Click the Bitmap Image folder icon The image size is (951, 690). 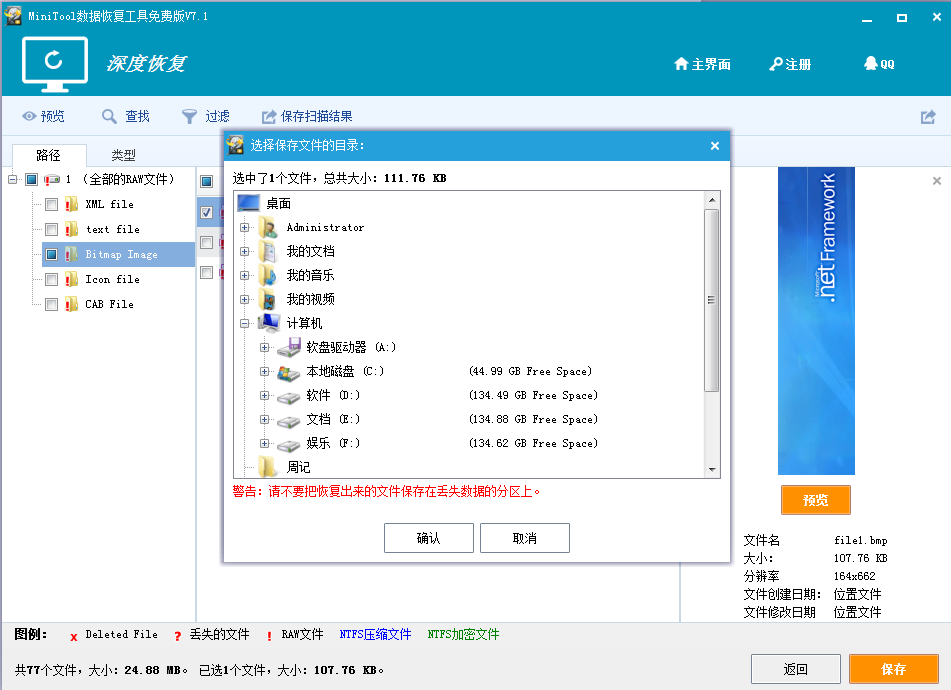pyautogui.click(x=72, y=254)
